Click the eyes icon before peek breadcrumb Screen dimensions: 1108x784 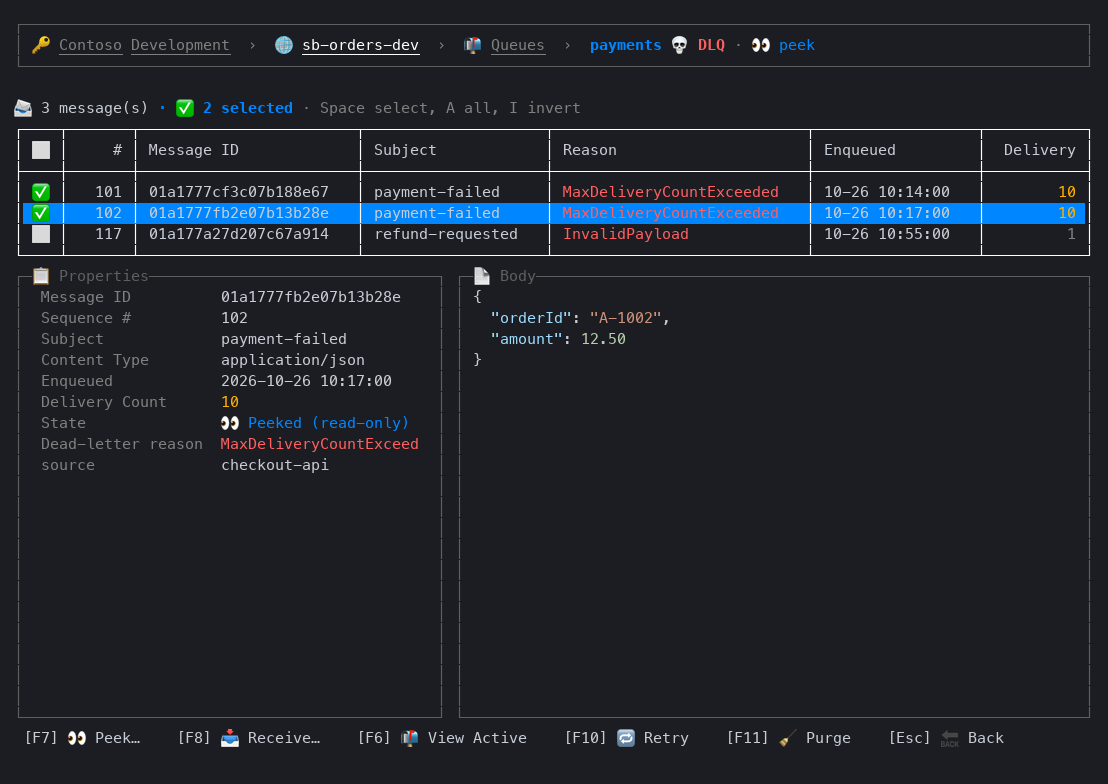[x=761, y=45]
